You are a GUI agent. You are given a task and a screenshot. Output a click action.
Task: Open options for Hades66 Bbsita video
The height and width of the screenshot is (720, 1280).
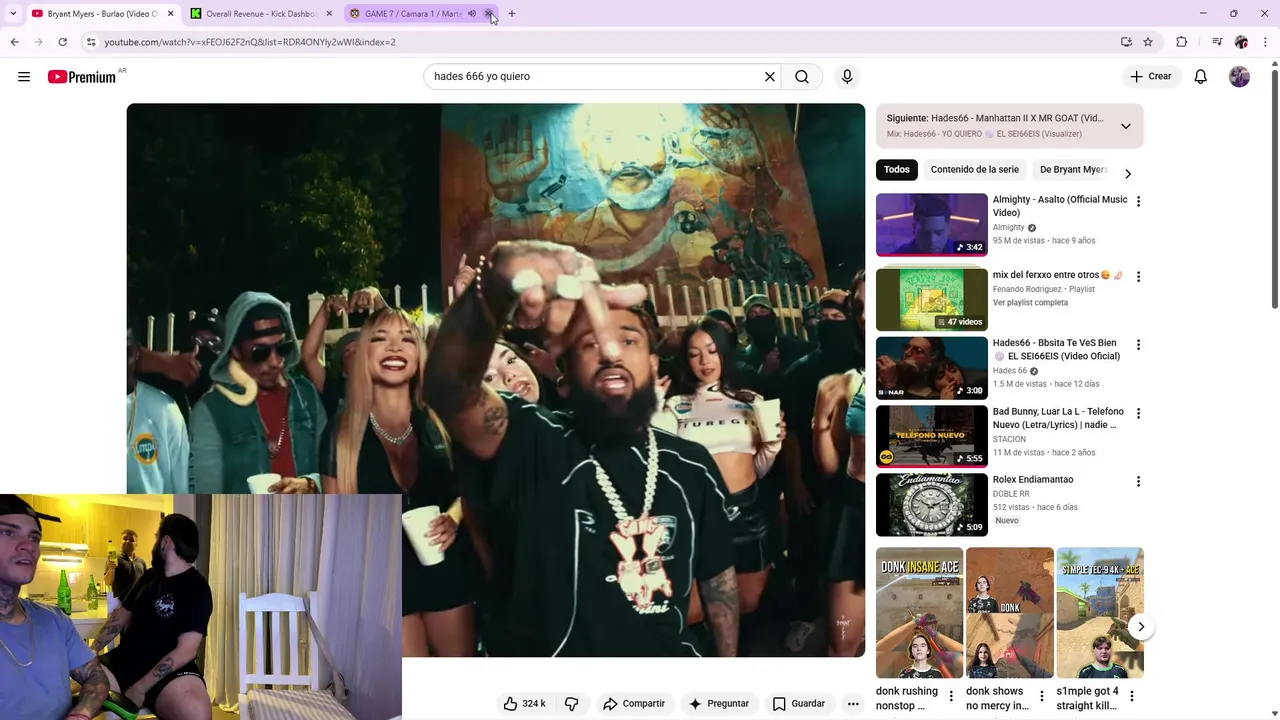pos(1138,344)
